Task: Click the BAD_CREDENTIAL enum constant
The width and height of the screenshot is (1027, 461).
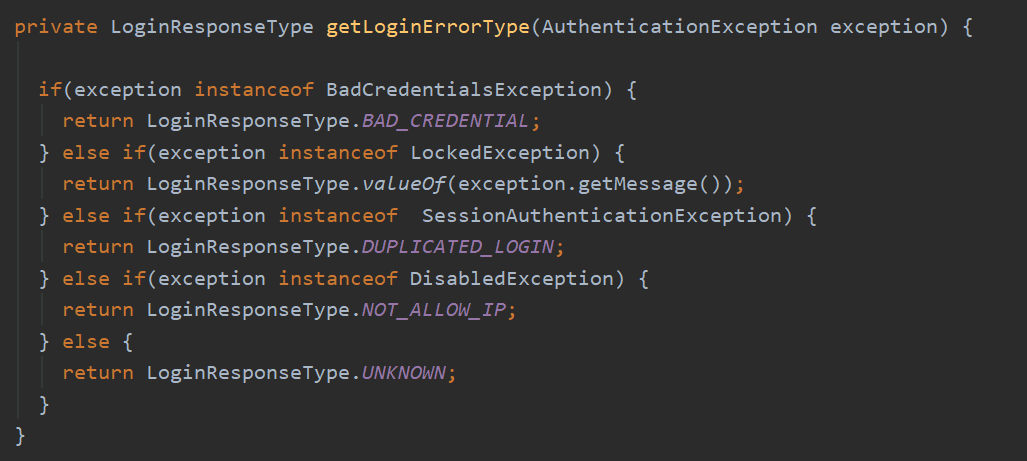Action: pyautogui.click(x=444, y=121)
